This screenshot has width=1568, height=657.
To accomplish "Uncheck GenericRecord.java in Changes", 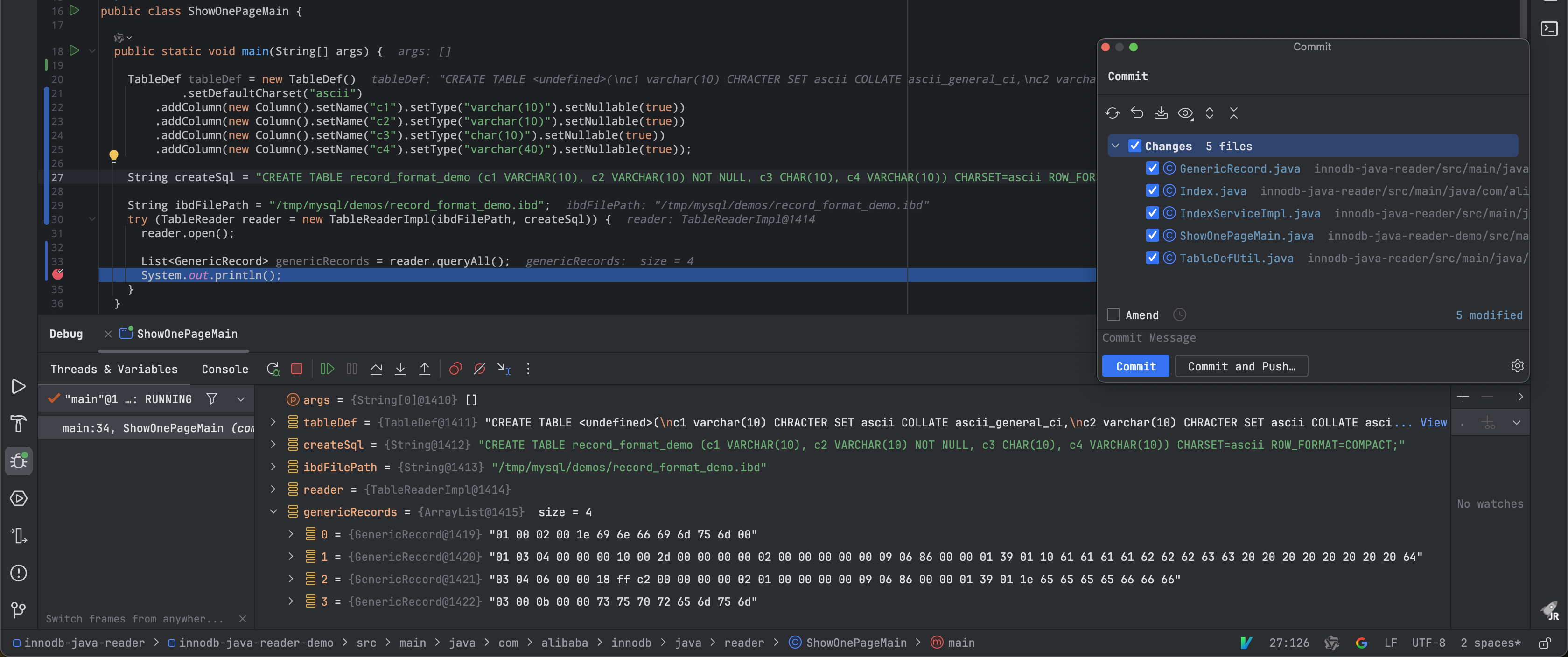I will tap(1152, 168).
